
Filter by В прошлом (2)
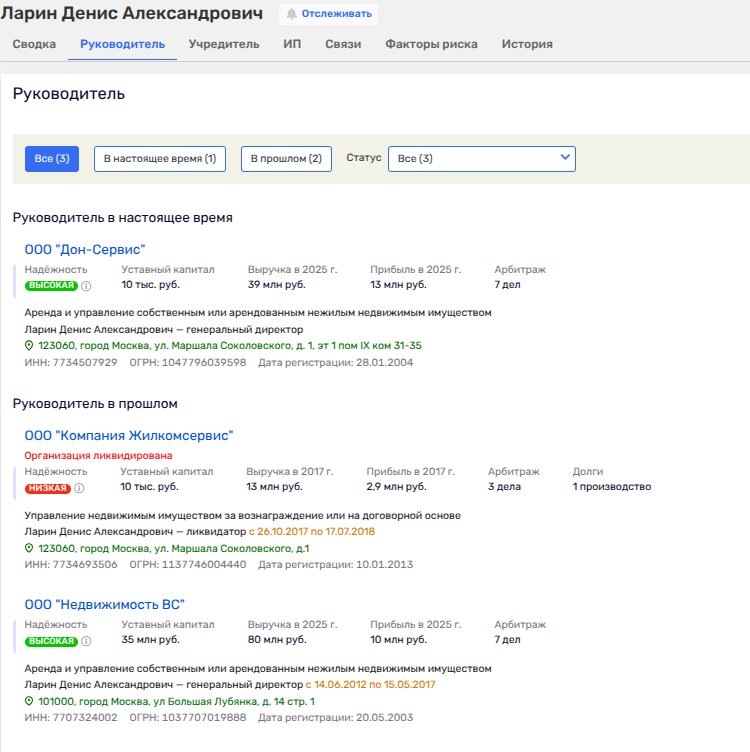[x=286, y=159]
